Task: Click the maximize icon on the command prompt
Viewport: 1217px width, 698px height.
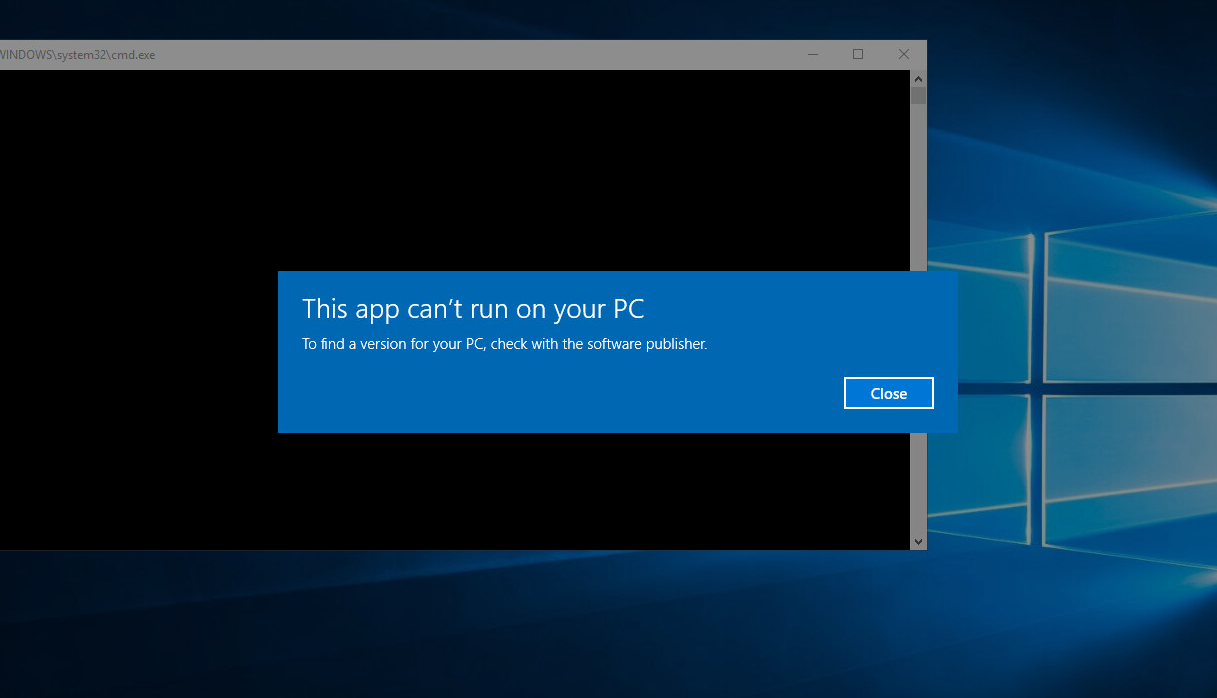Action: tap(857, 54)
